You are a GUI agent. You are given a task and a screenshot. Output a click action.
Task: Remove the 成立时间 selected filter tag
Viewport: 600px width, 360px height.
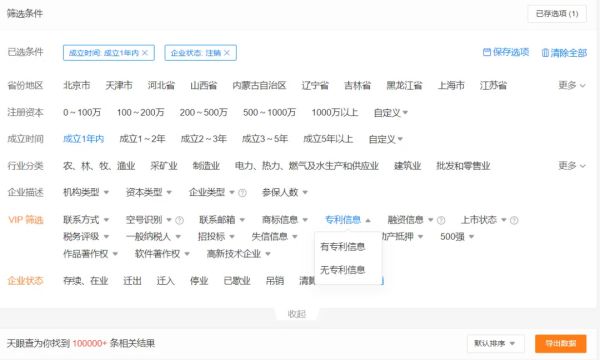click(145, 53)
